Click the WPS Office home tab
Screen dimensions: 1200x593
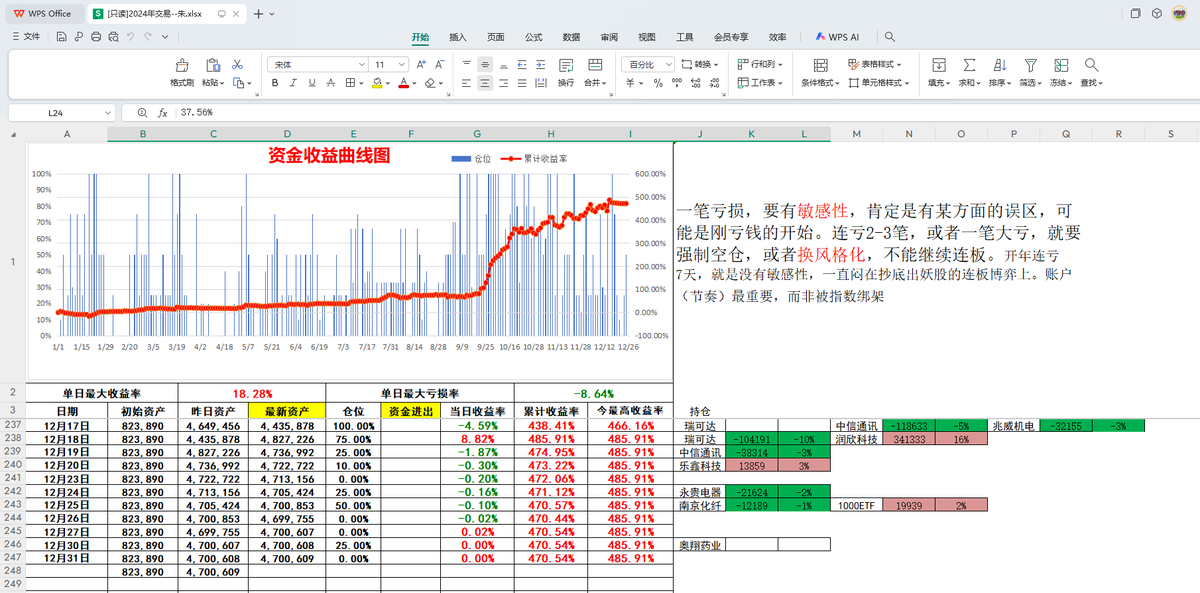pos(43,13)
